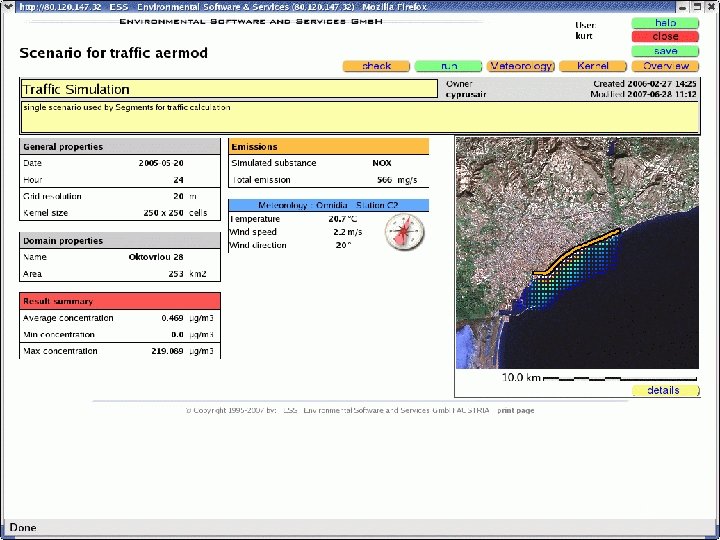Click the Meteorology station header bar
Viewport: 720px width, 540px height.
coord(328,205)
